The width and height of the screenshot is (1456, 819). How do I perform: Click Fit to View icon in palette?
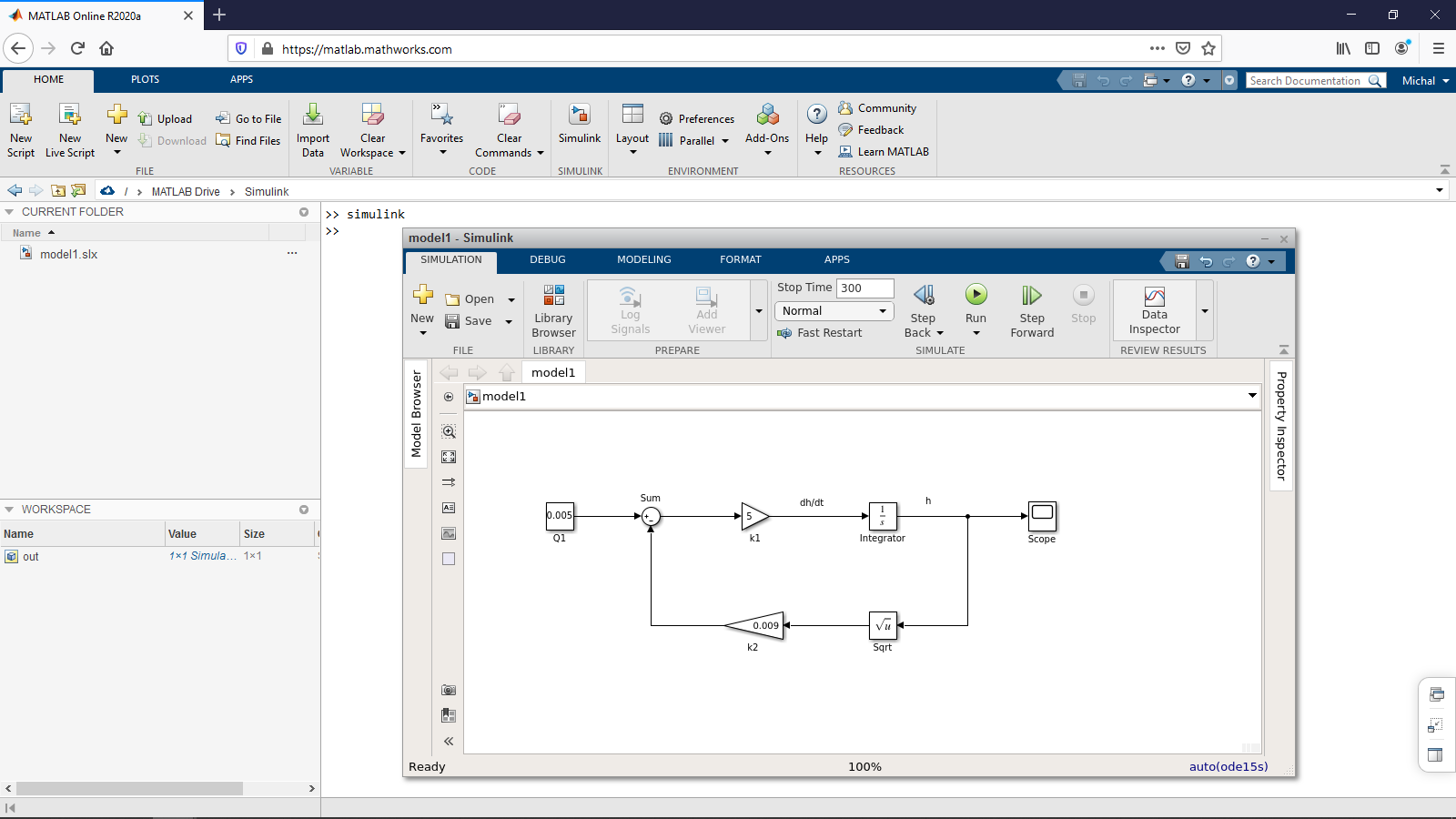[x=449, y=457]
